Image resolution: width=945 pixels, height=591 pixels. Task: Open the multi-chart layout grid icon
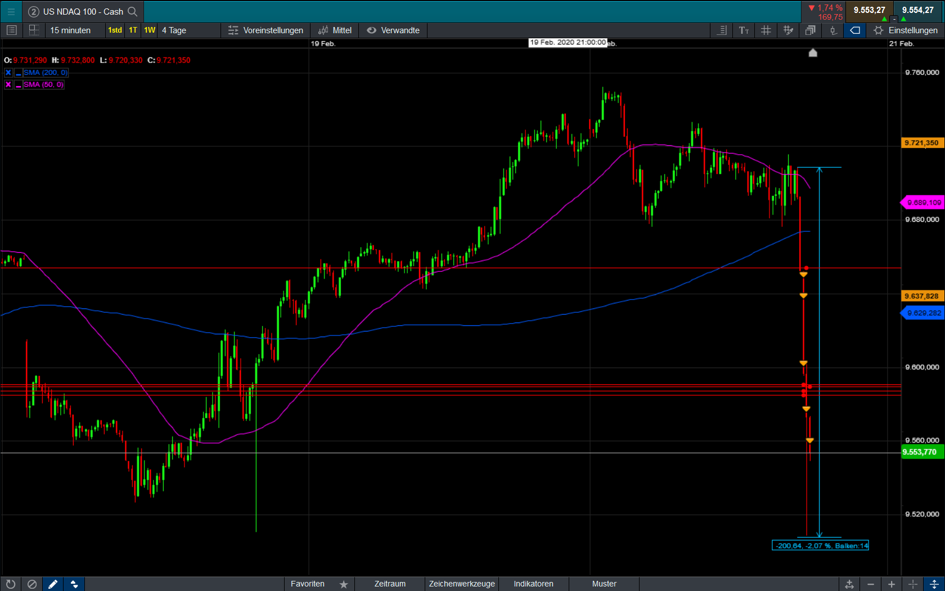pyautogui.click(x=34, y=30)
